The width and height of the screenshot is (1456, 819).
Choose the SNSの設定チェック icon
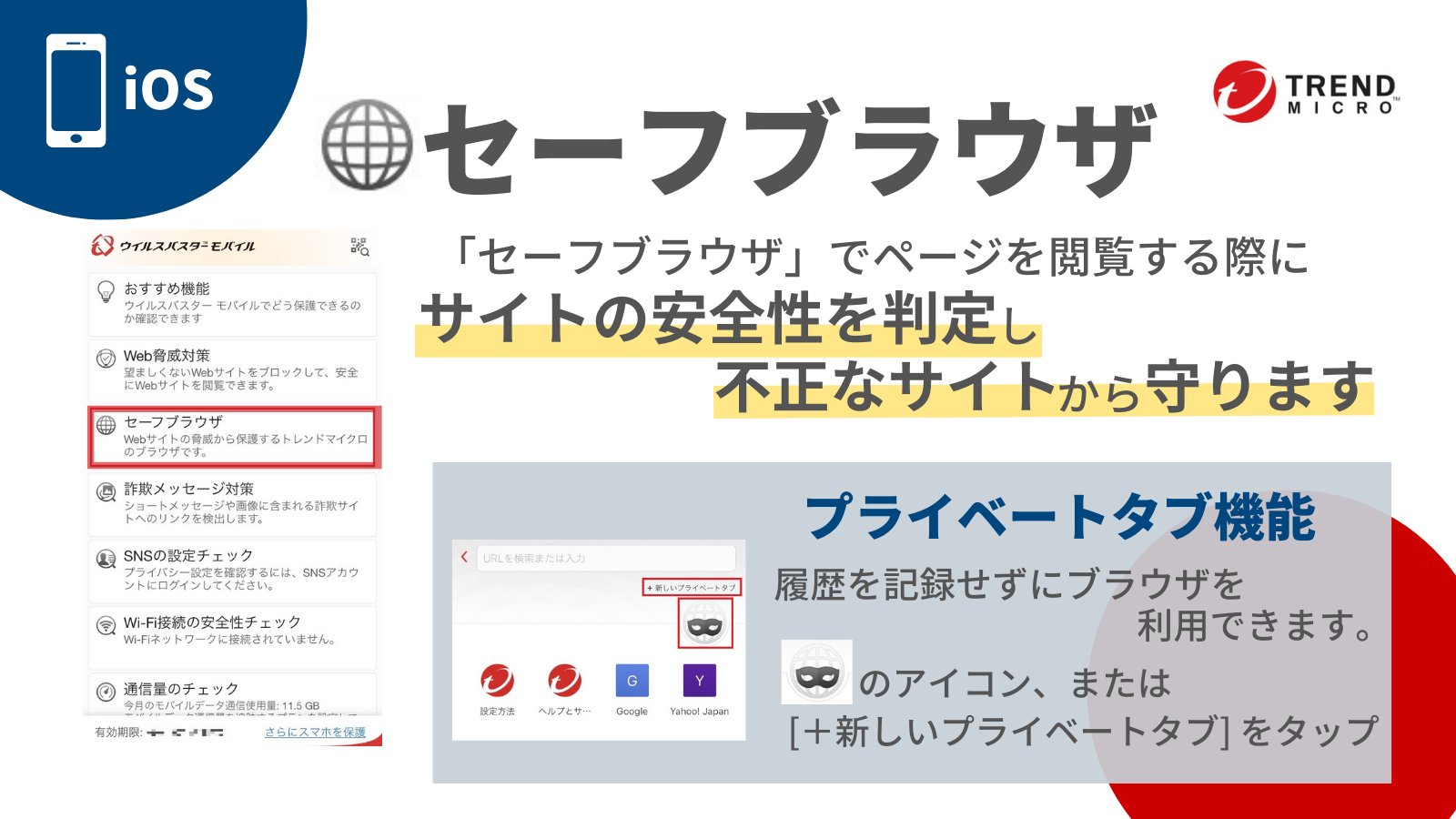click(106, 559)
